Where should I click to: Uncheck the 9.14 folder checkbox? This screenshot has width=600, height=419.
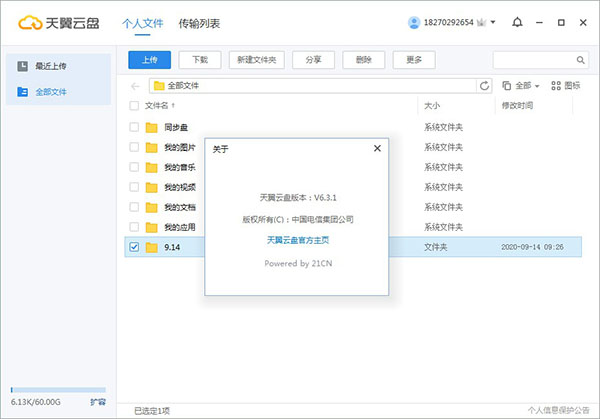pos(134,247)
